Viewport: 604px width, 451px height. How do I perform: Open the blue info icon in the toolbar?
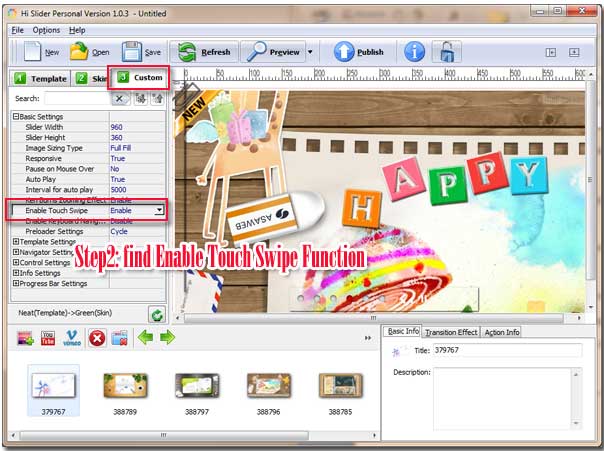click(414, 52)
